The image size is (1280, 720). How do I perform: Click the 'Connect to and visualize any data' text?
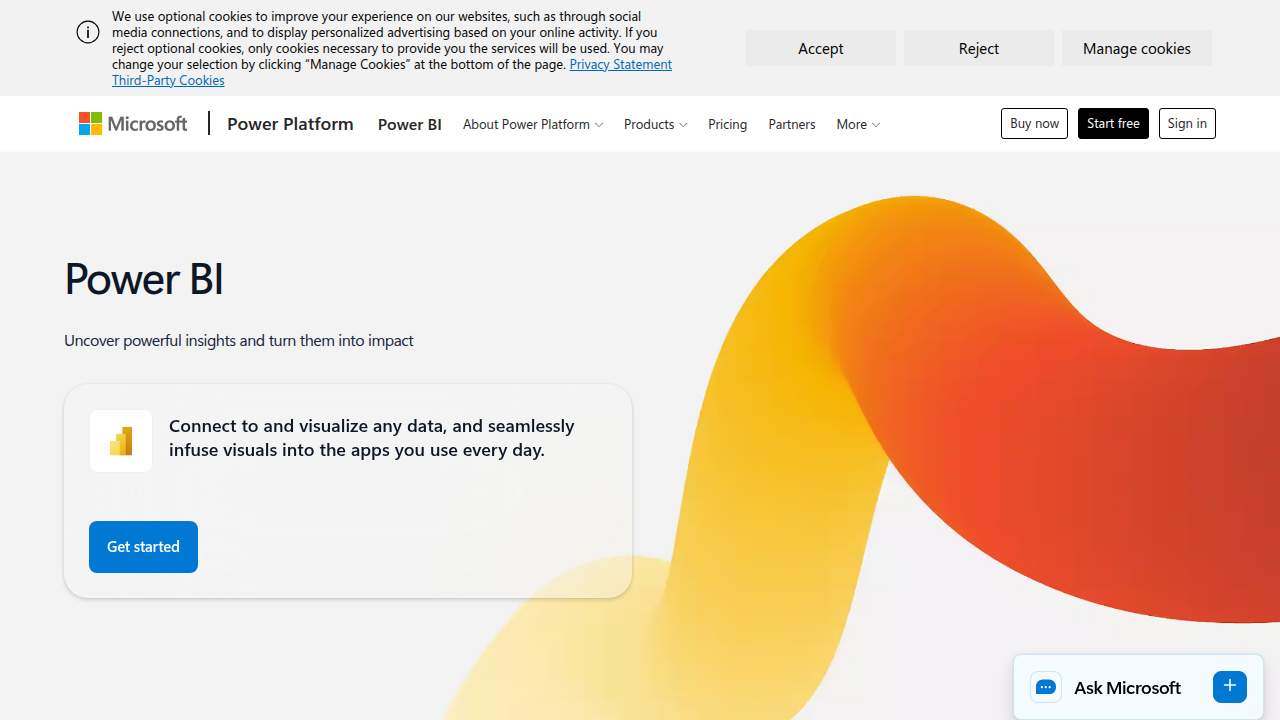372,437
